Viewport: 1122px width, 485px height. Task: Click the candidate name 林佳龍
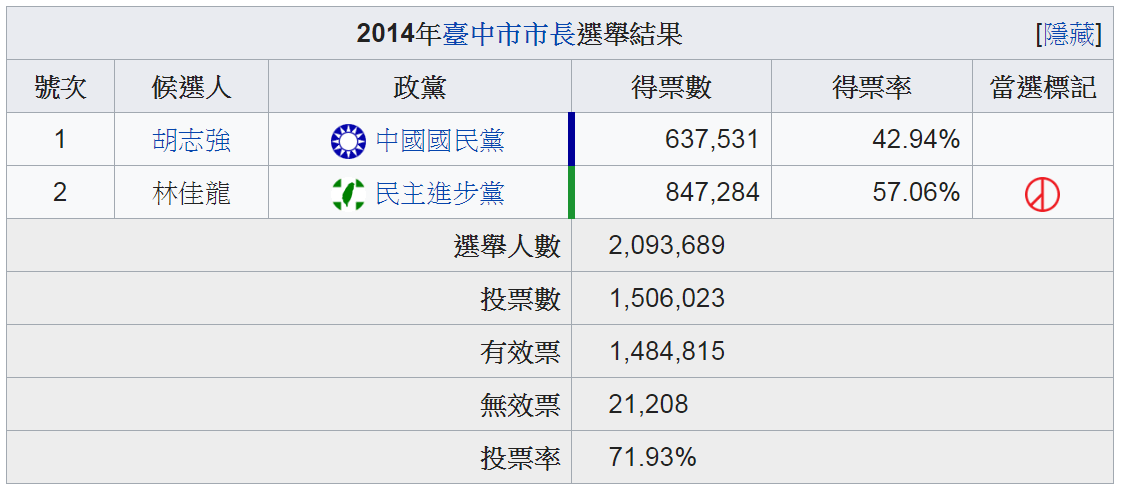[x=191, y=193]
